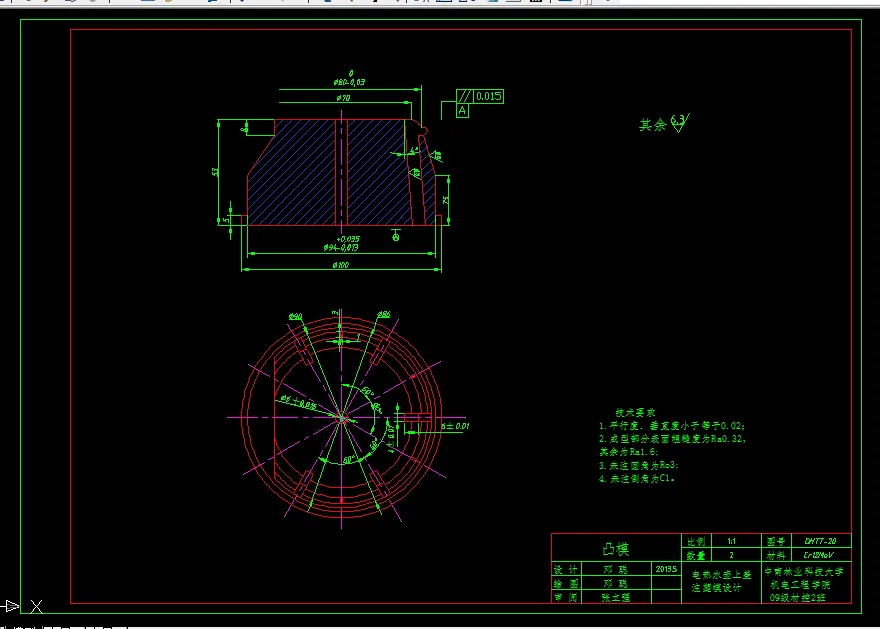Select the ø70 diameter dimension

click(x=343, y=98)
